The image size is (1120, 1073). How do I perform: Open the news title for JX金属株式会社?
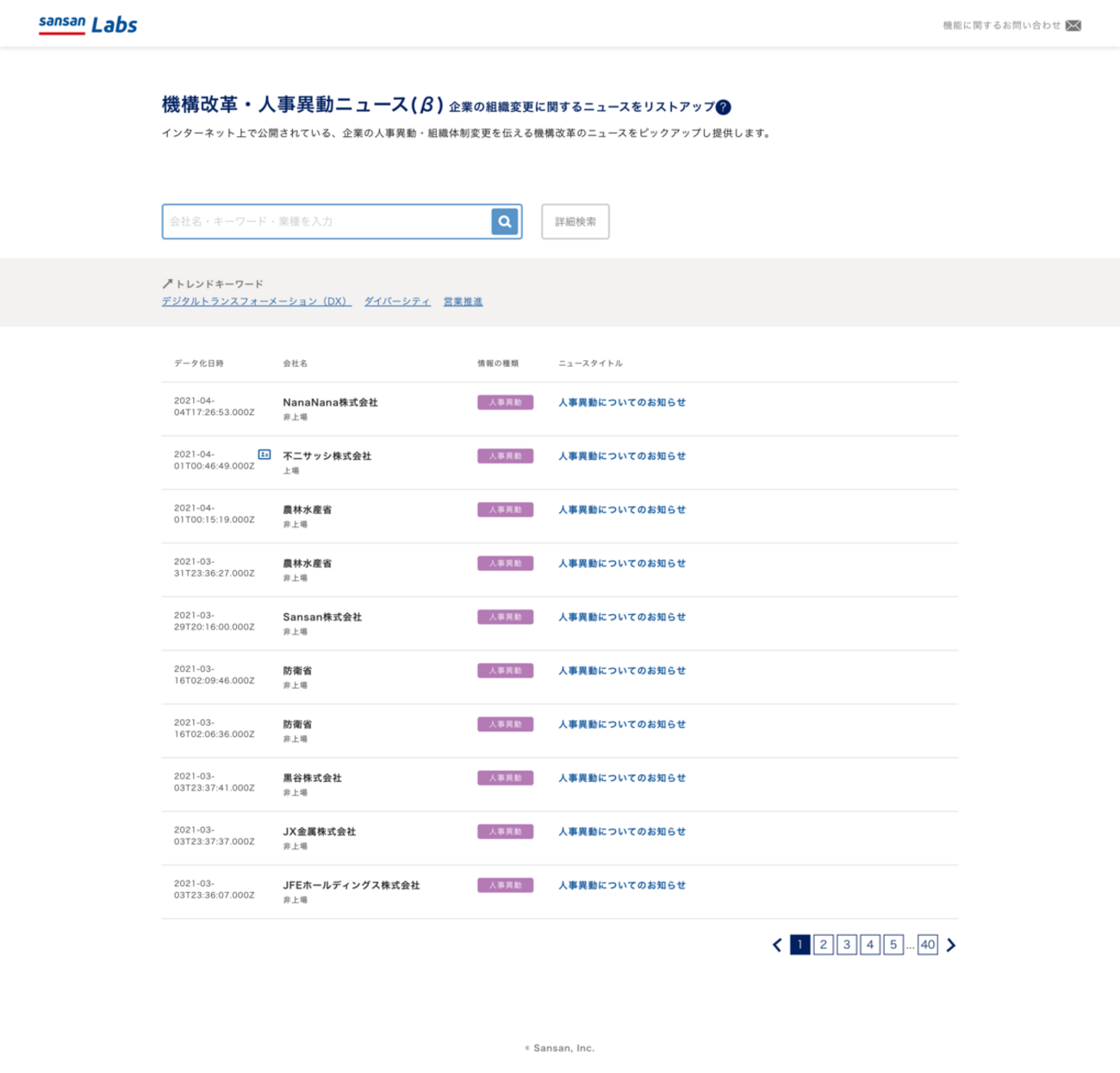click(x=622, y=831)
